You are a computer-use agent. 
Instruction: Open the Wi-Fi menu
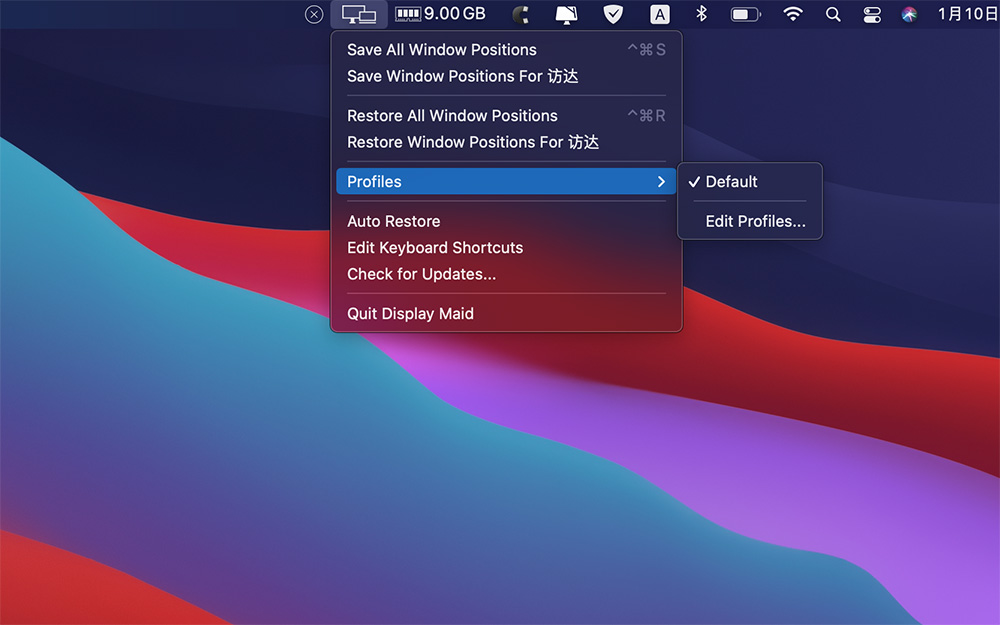pos(793,13)
